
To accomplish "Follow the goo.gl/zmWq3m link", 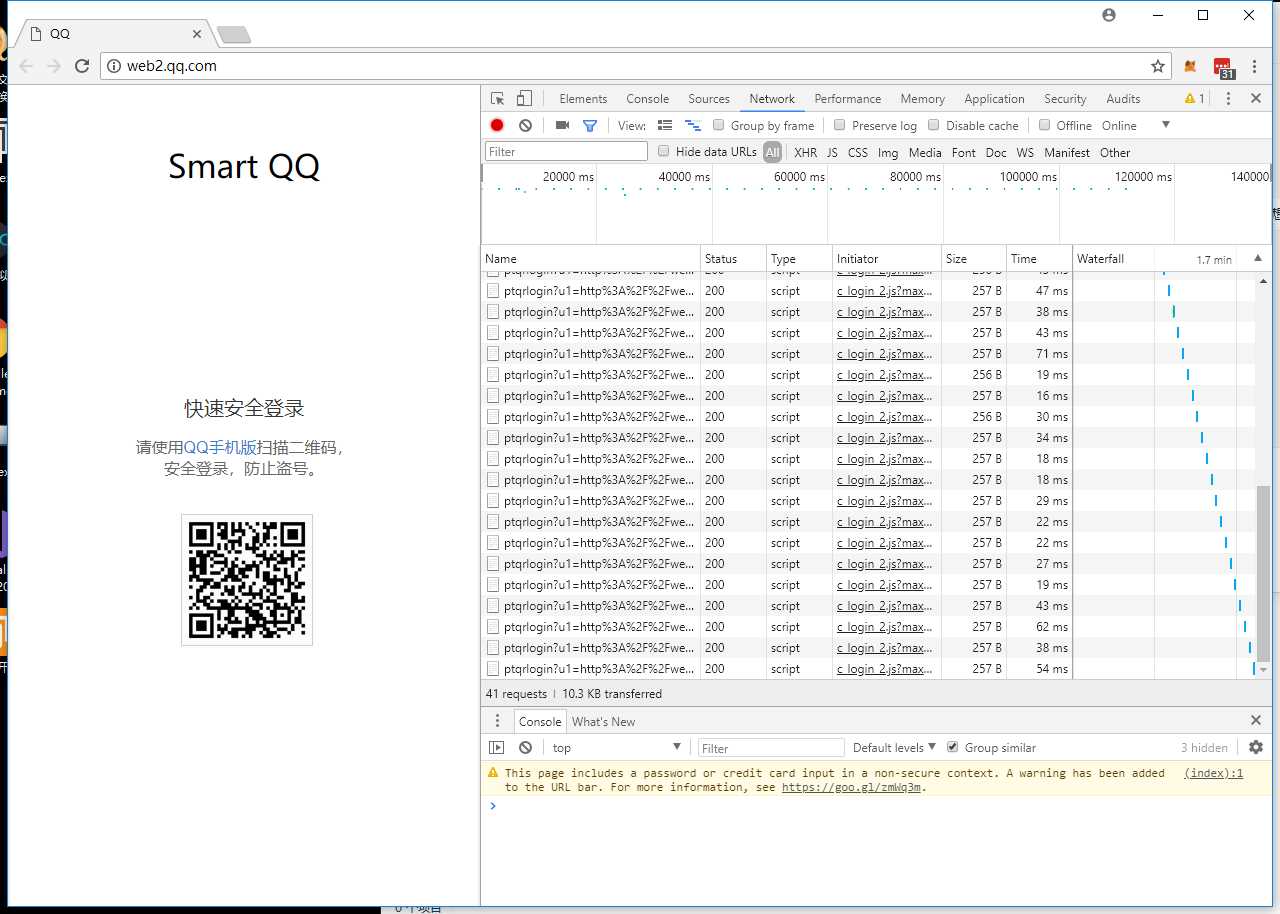I will coord(853,787).
